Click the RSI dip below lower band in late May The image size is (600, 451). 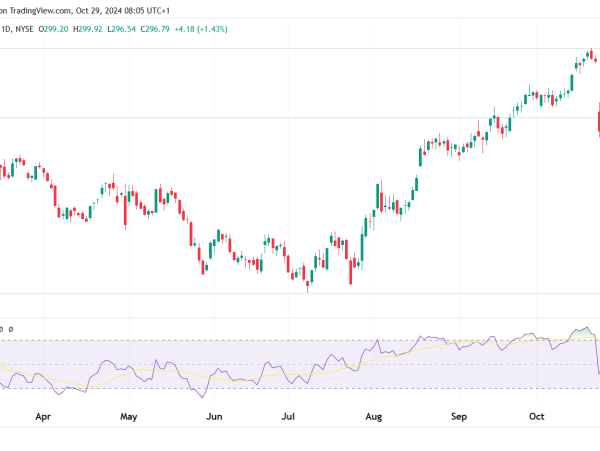(200, 393)
